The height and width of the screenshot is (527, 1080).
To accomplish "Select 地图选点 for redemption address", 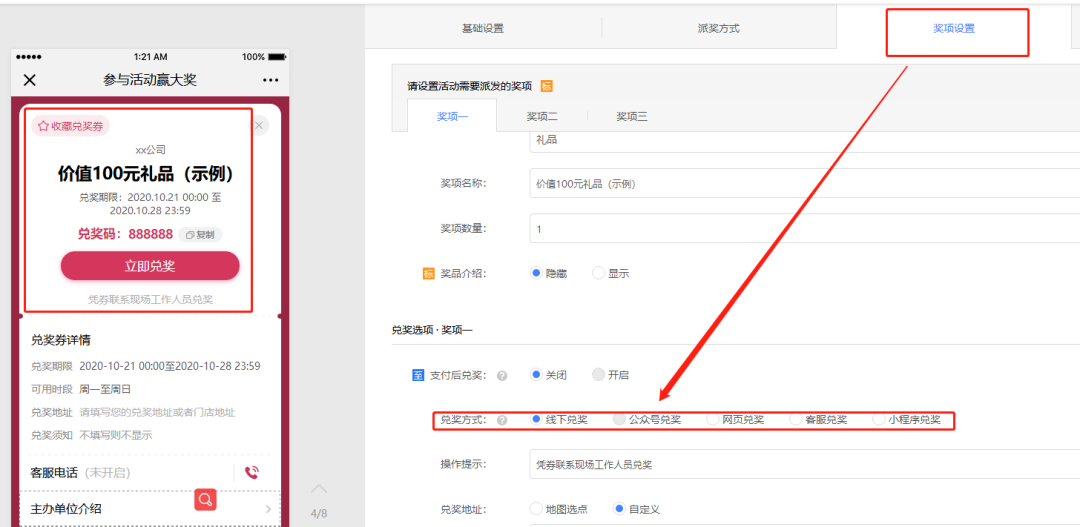I will pos(536,509).
